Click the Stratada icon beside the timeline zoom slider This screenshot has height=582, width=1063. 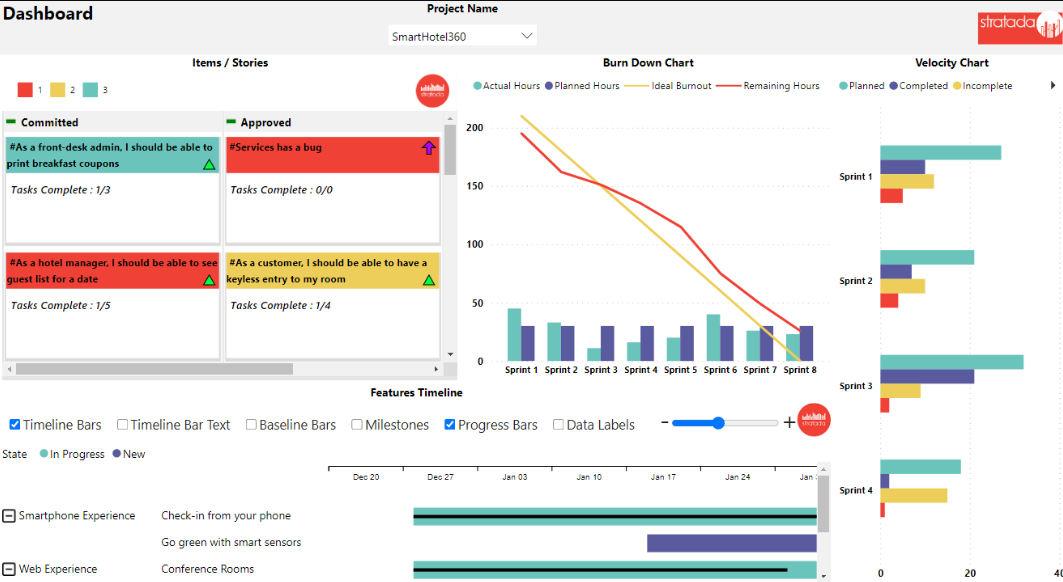(813, 421)
